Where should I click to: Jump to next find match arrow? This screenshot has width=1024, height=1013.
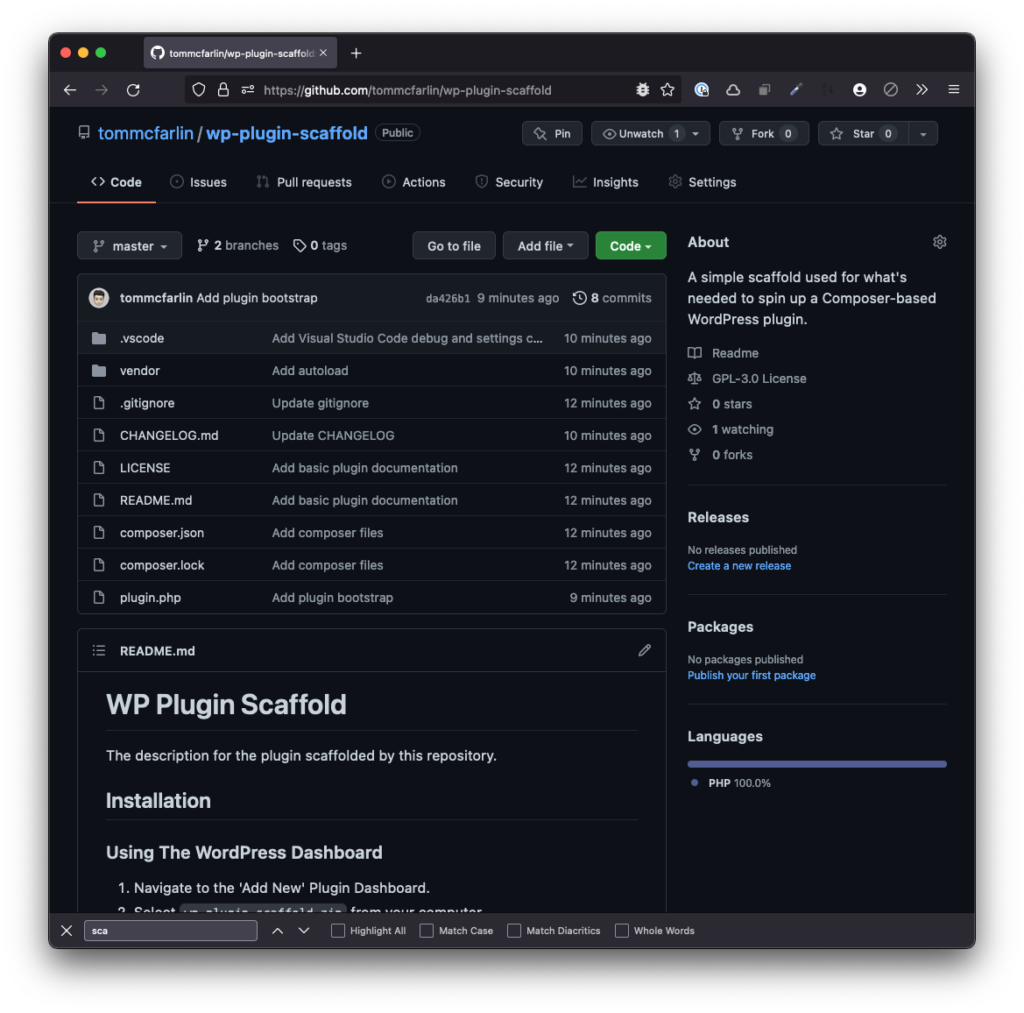304,931
